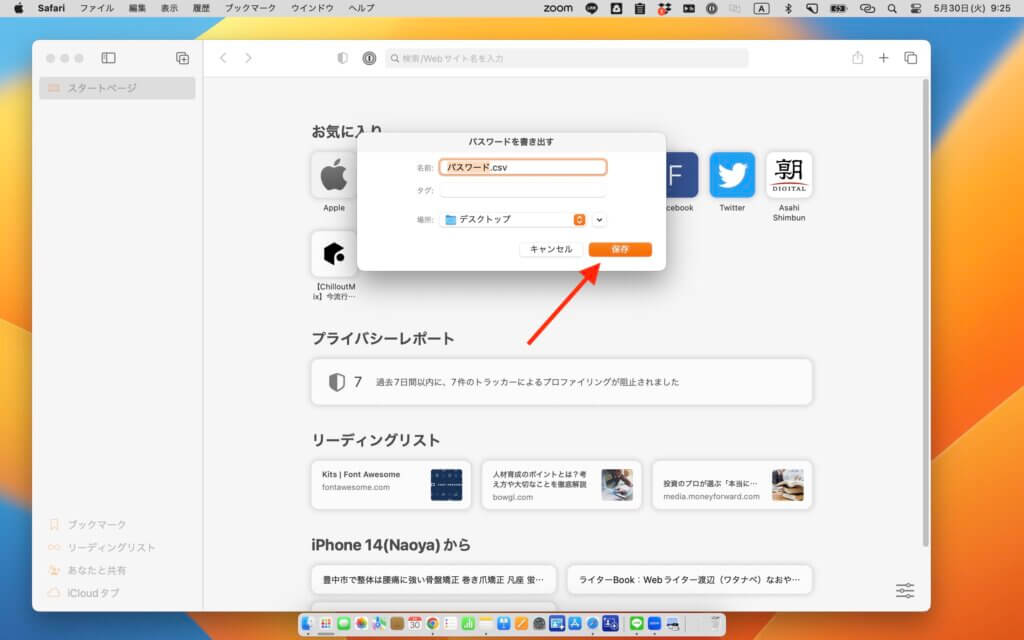Open the Safari menu in menu bar
Viewport: 1024px width, 640px height.
coord(51,8)
